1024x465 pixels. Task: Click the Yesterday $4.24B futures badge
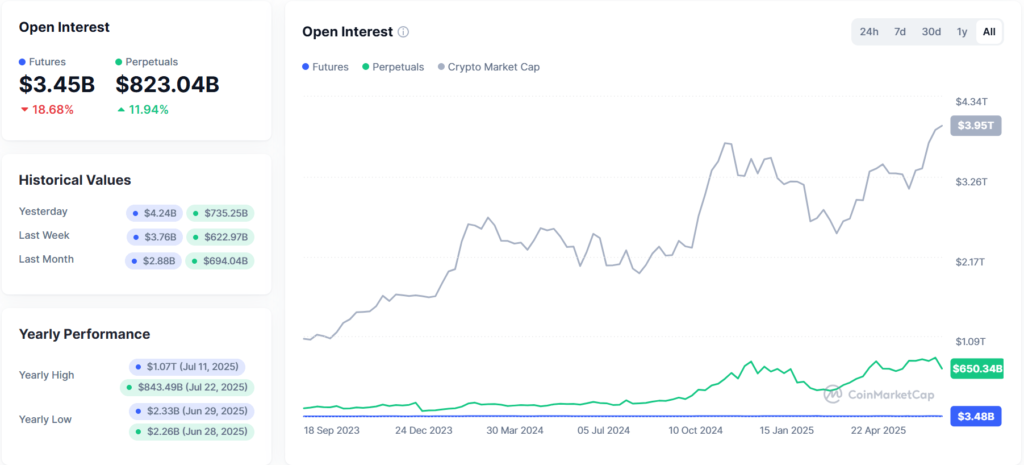pos(154,213)
